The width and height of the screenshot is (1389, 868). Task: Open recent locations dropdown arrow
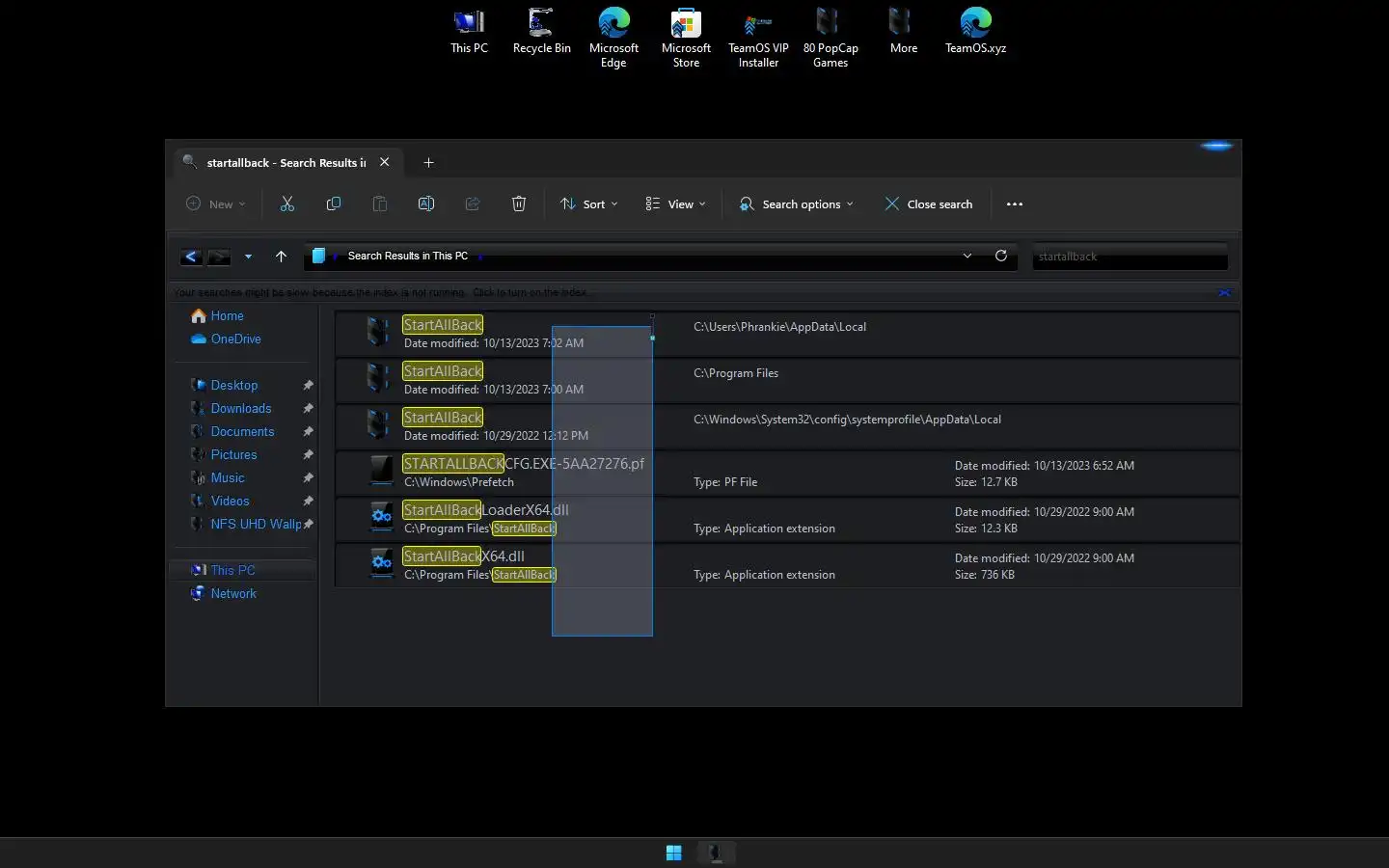tap(248, 257)
